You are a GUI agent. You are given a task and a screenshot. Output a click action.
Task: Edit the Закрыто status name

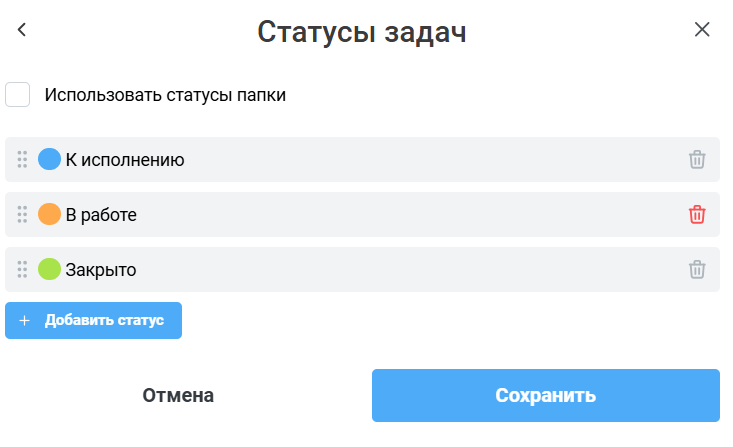click(101, 270)
